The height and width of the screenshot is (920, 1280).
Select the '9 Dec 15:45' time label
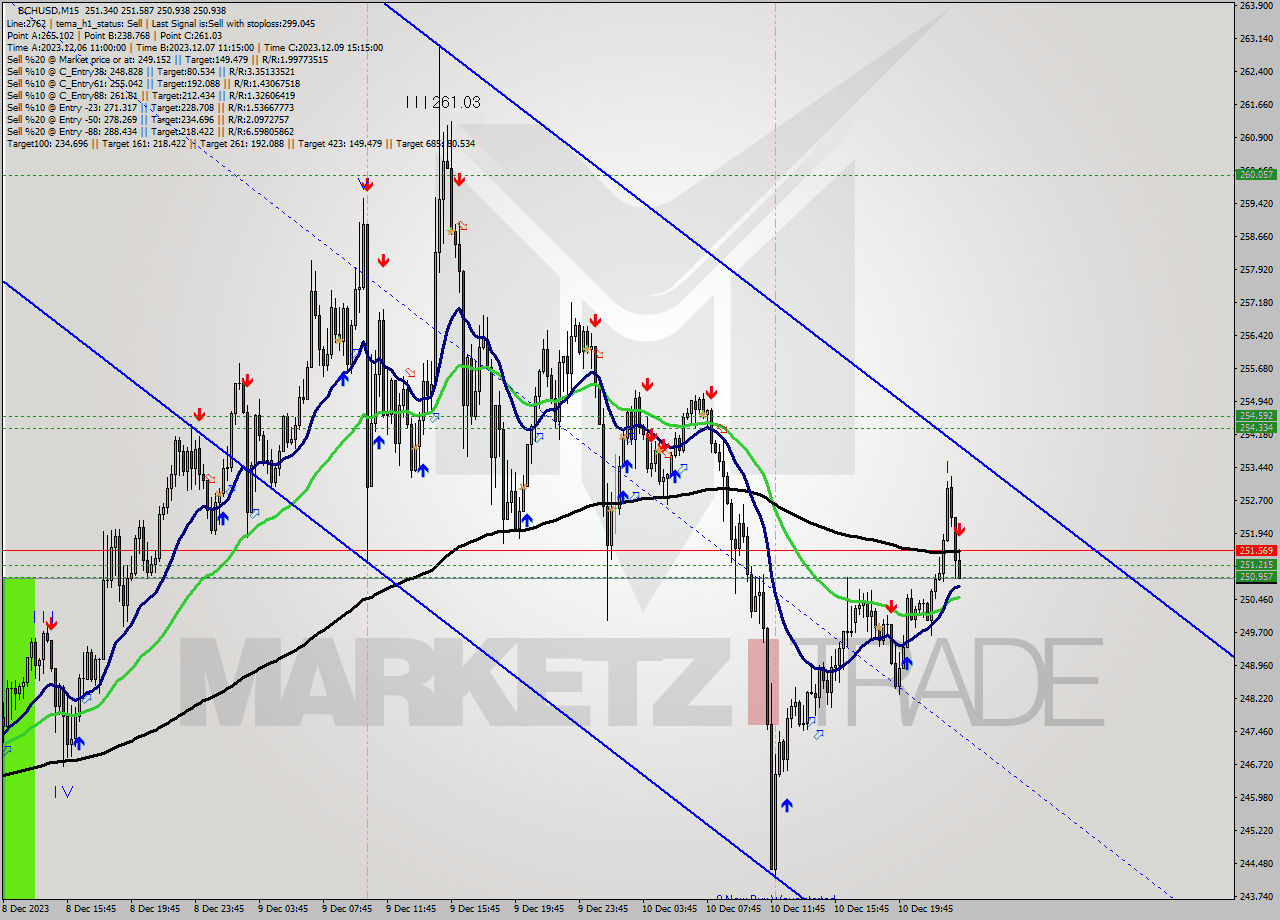(x=475, y=909)
